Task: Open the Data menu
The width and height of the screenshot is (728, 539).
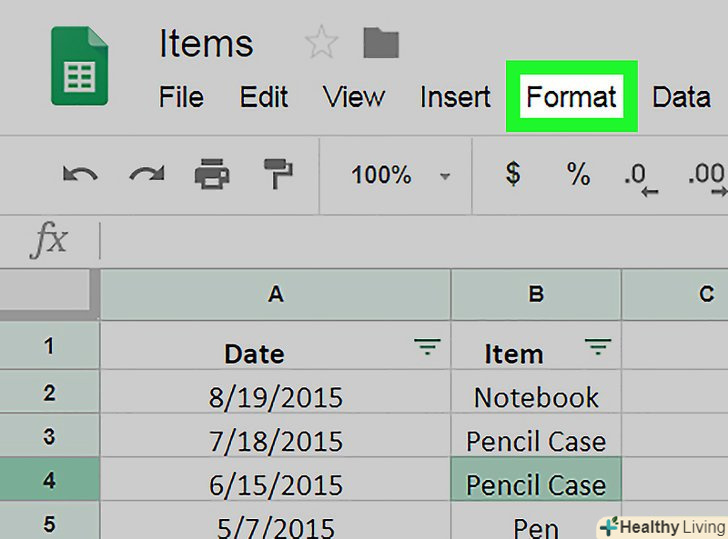Action: click(681, 97)
